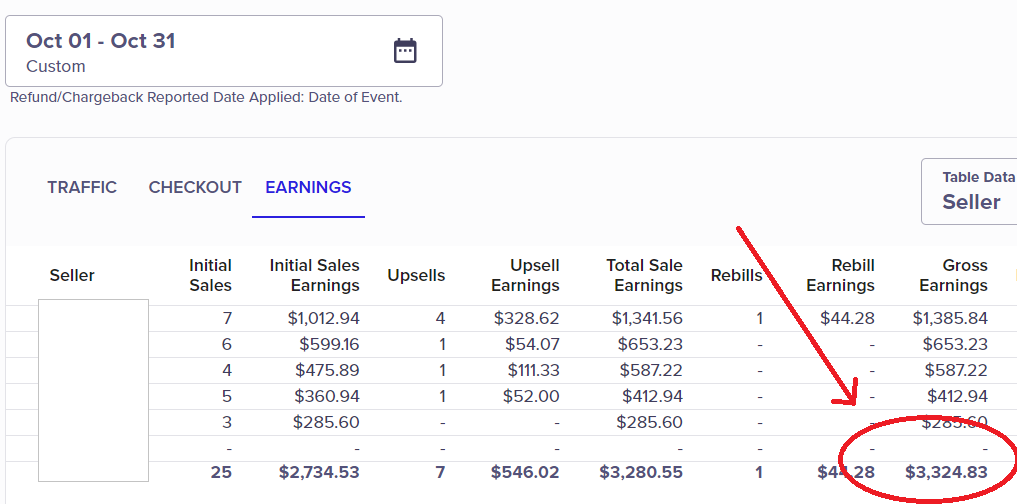Click the Initial Sales Earnings column header
The height and width of the screenshot is (504, 1017).
(x=314, y=275)
